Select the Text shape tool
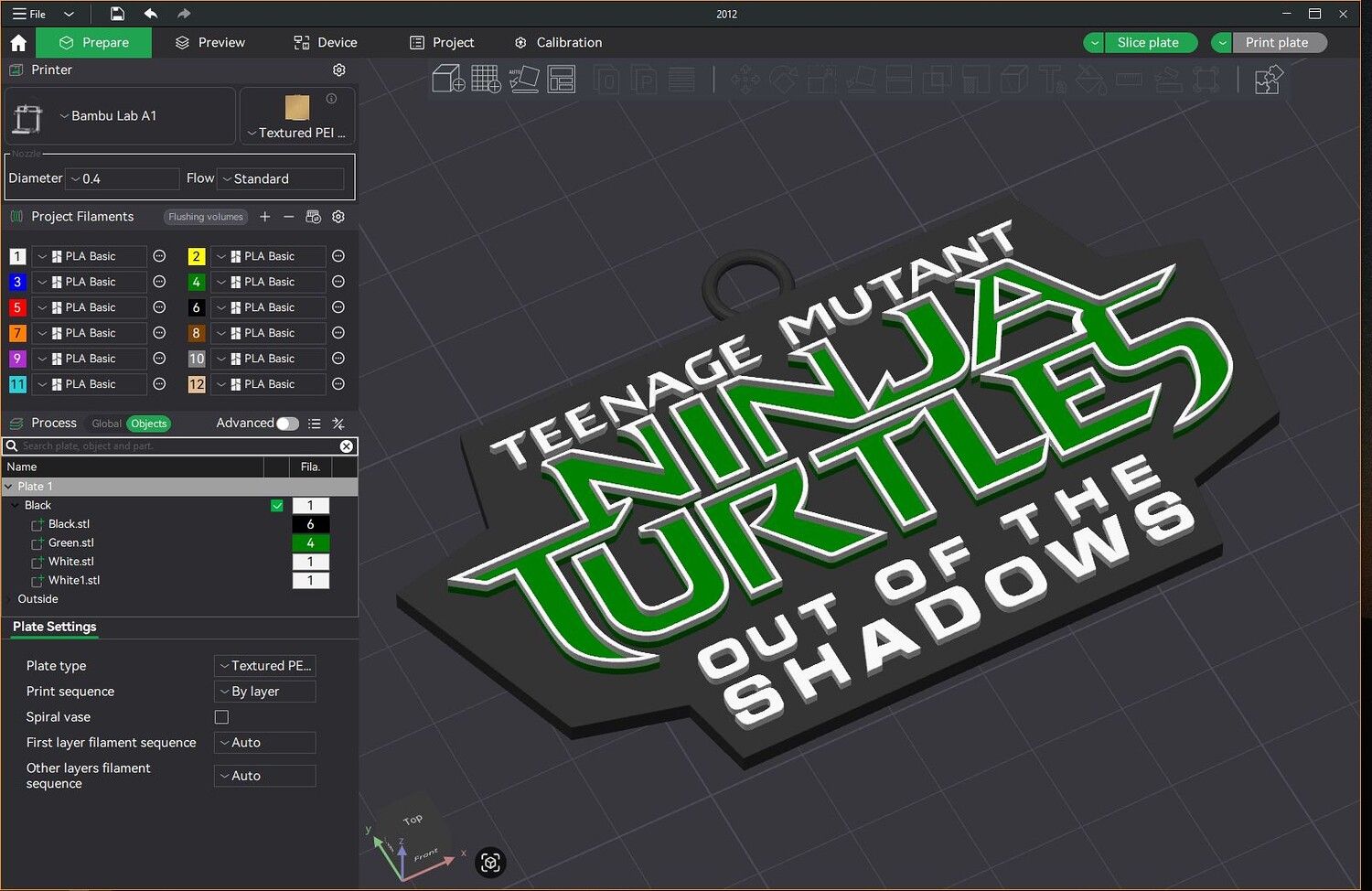 point(1053,80)
